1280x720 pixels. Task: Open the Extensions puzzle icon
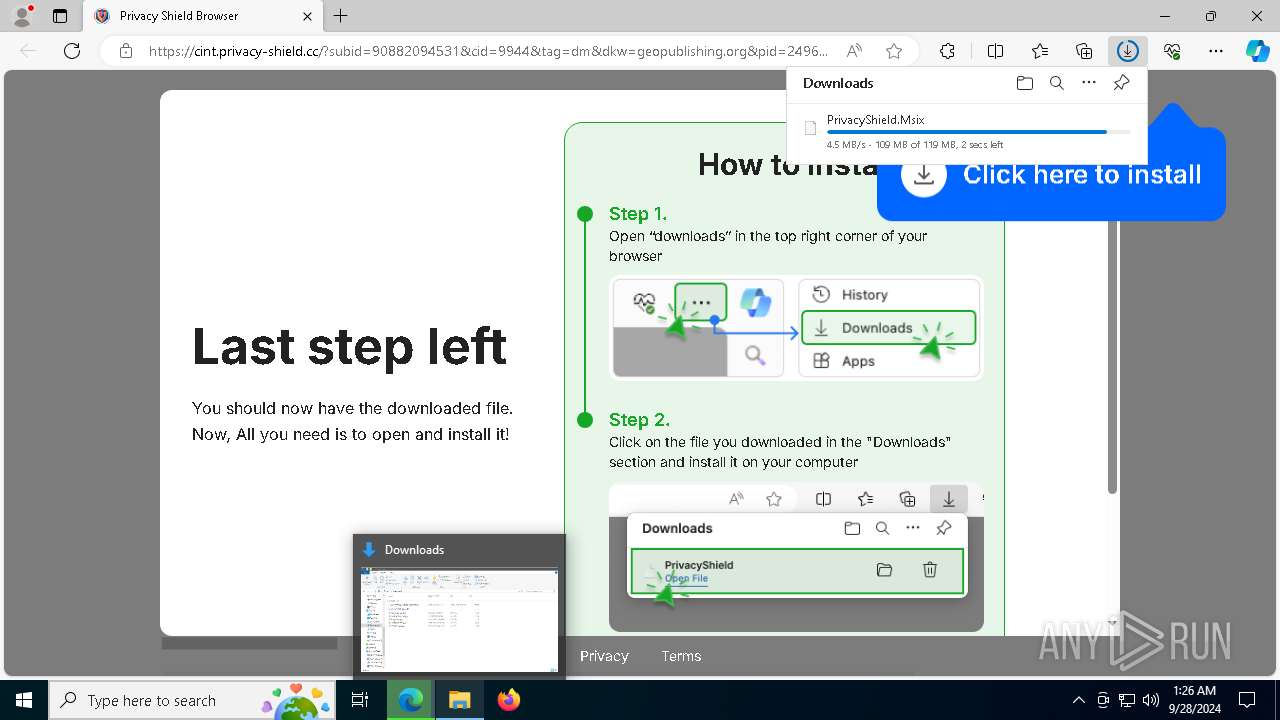tap(947, 51)
